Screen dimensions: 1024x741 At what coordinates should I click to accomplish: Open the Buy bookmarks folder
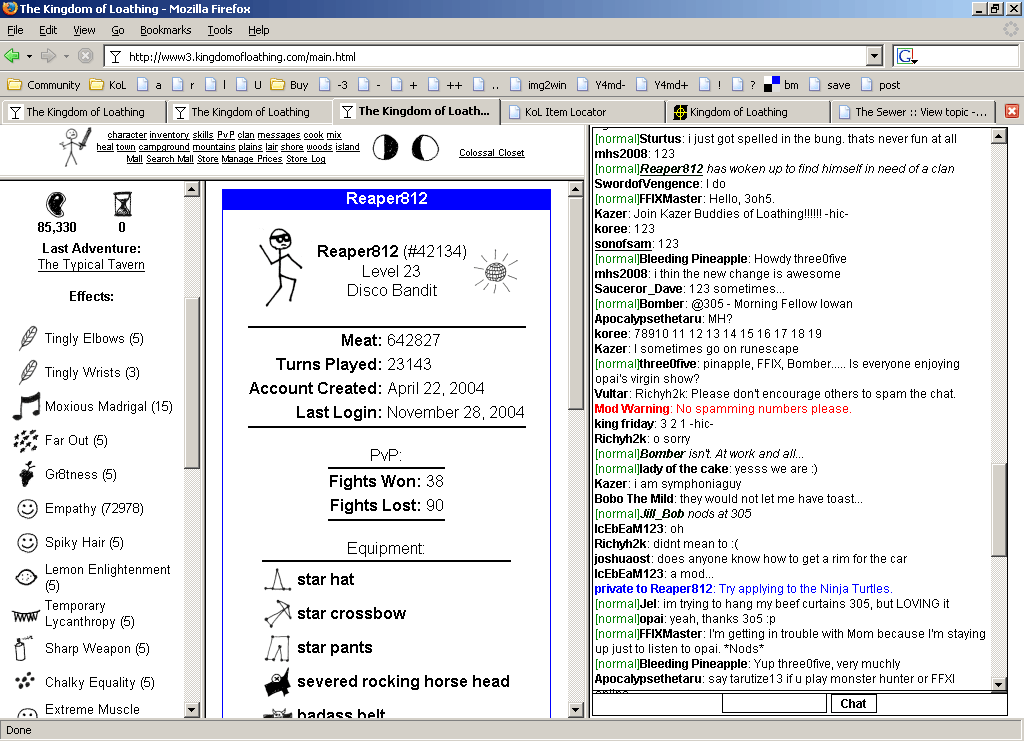[289, 85]
